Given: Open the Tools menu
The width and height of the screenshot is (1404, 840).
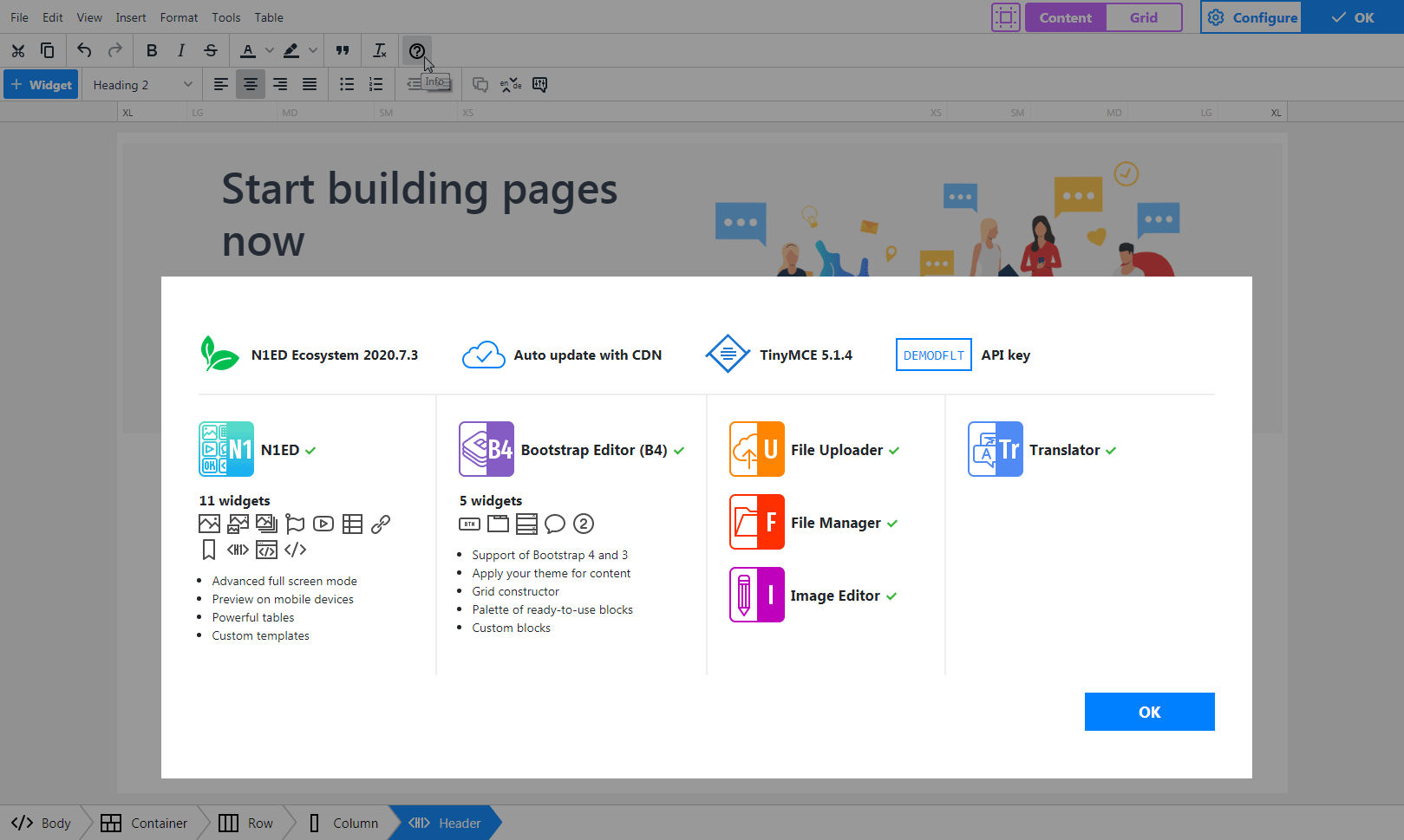Looking at the screenshot, I should click(226, 17).
